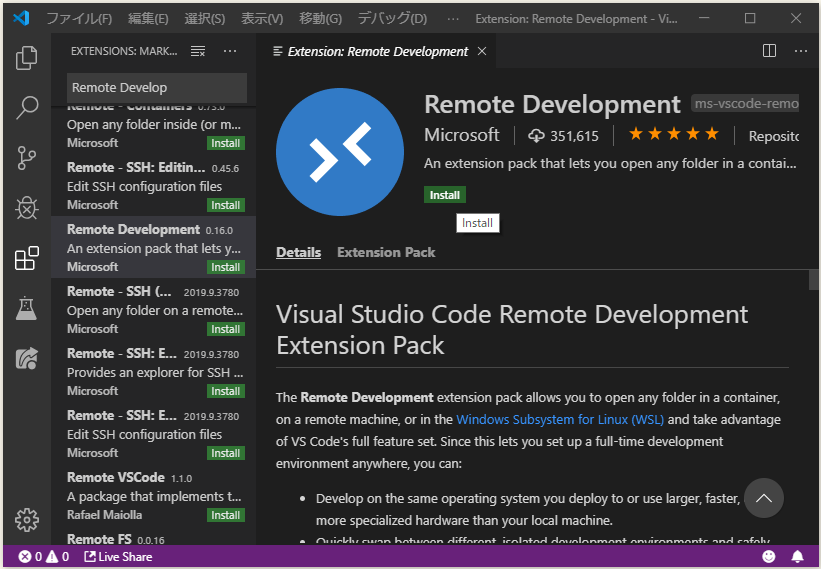This screenshot has height=569, width=821.
Task: Install Remote - SSH (Open any folder)
Action: (x=226, y=329)
